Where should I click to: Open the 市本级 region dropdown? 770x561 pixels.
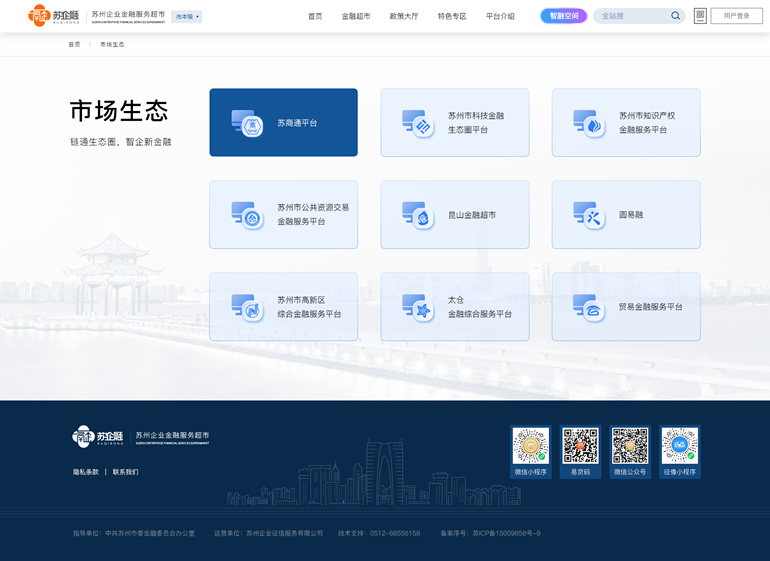[187, 17]
